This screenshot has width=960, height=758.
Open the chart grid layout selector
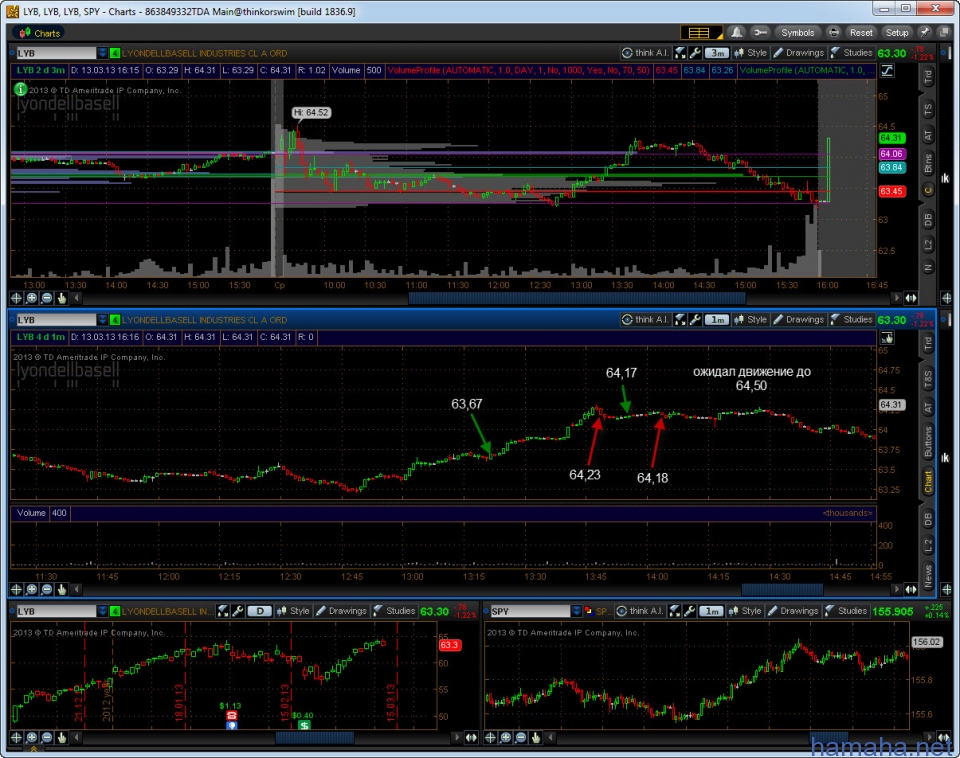coord(701,32)
